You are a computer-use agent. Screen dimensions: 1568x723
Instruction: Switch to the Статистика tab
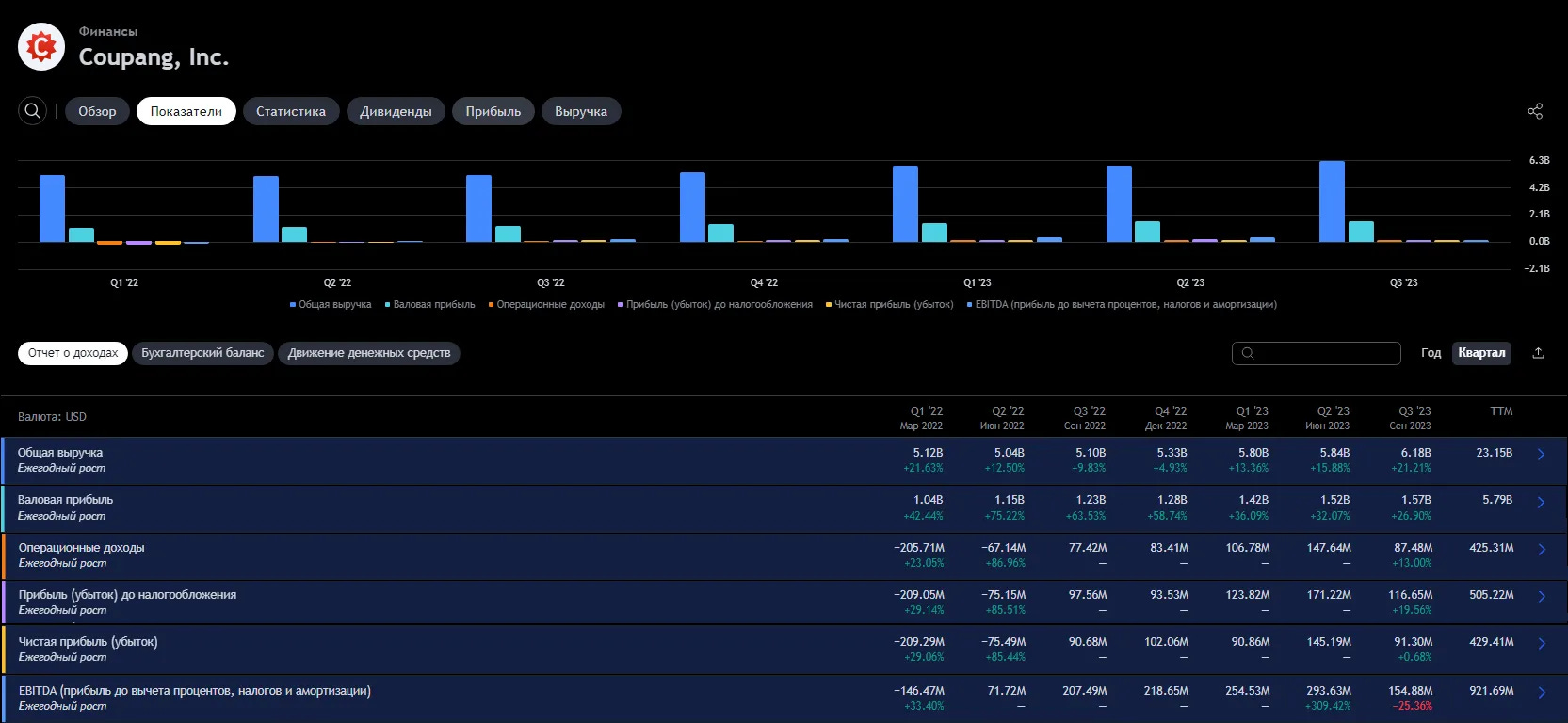[x=291, y=111]
